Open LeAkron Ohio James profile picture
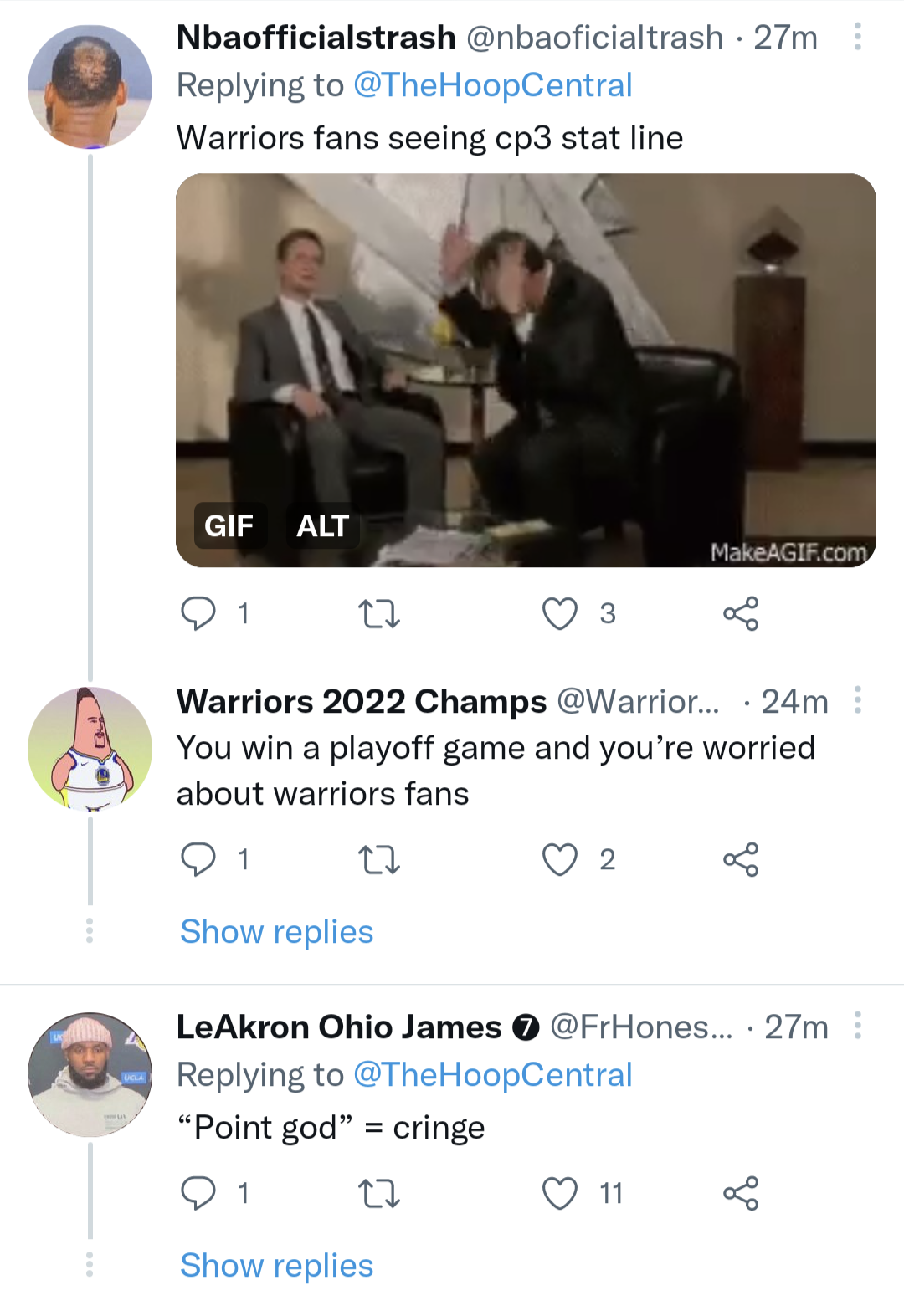Viewport: 904px width, 1316px height. pyautogui.click(x=90, y=1074)
